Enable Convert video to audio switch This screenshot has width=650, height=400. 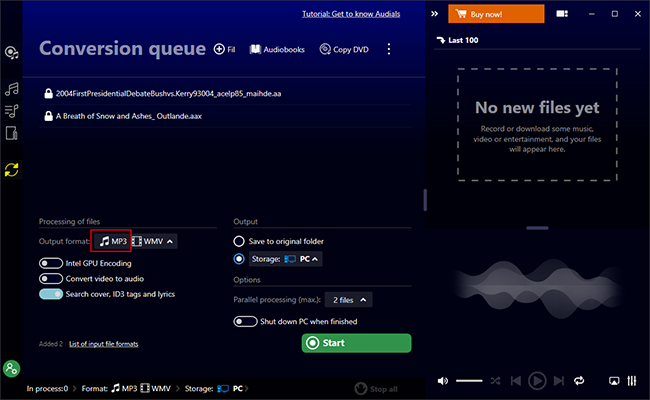[51, 279]
